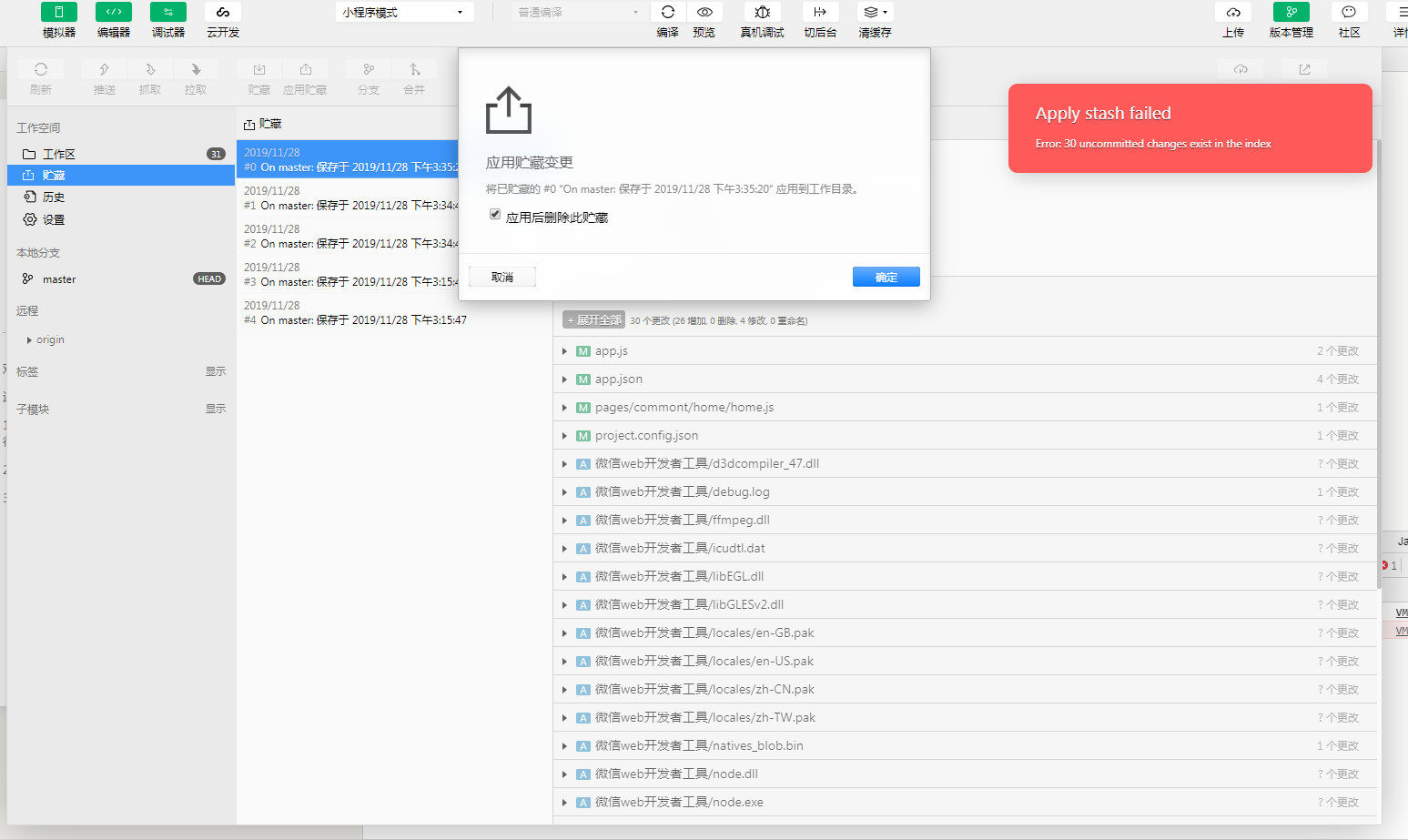1408x840 pixels.
Task: Click the 推送 push toolbar icon
Action: click(x=105, y=69)
